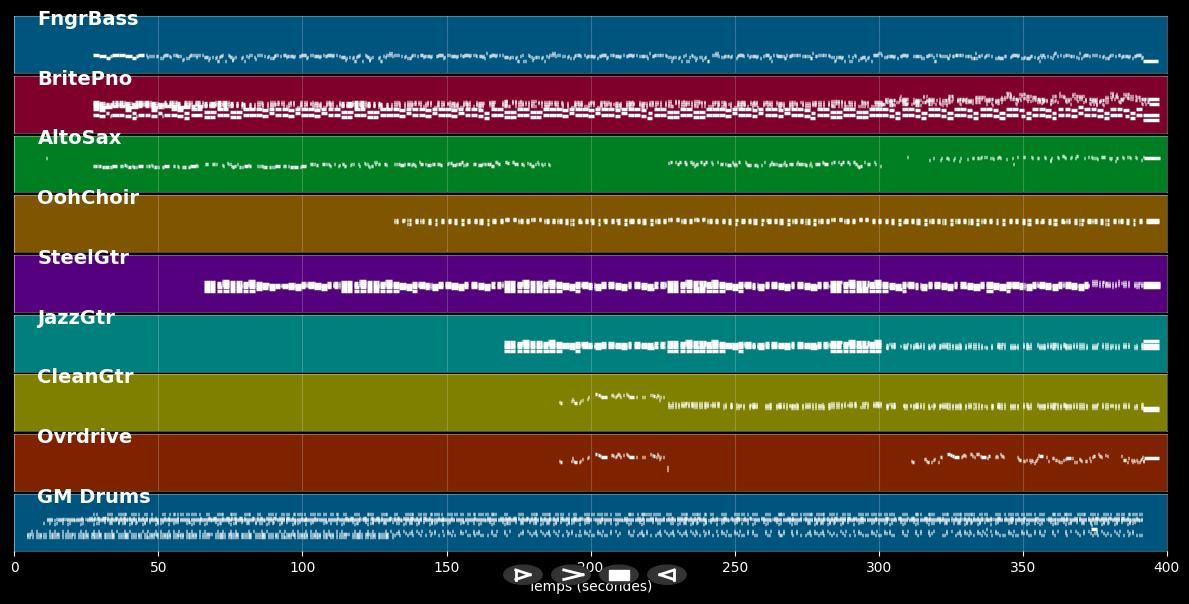
Task: Click inside the GM Drums pattern lane
Action: pyautogui.click(x=600, y=525)
